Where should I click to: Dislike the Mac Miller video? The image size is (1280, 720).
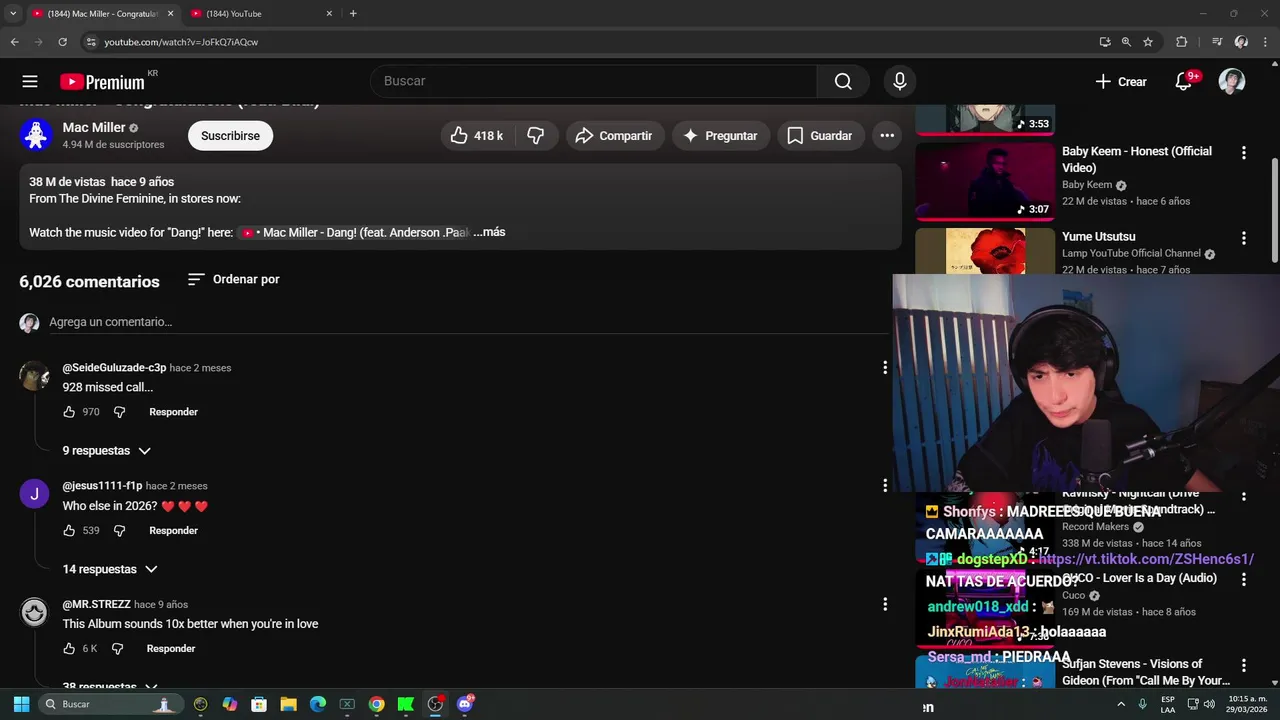536,136
